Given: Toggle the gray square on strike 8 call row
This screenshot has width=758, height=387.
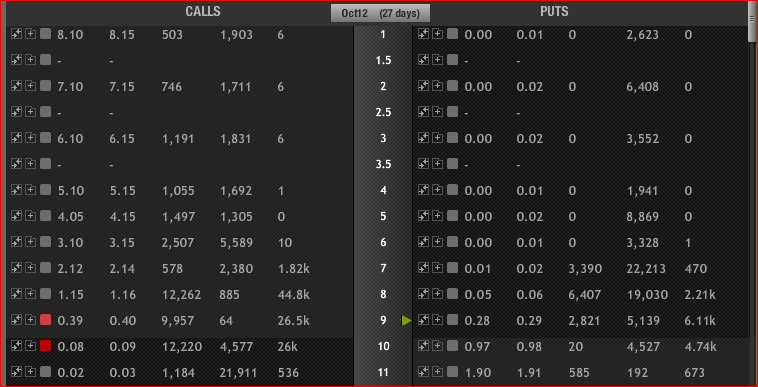Looking at the screenshot, I should click(x=45, y=293).
